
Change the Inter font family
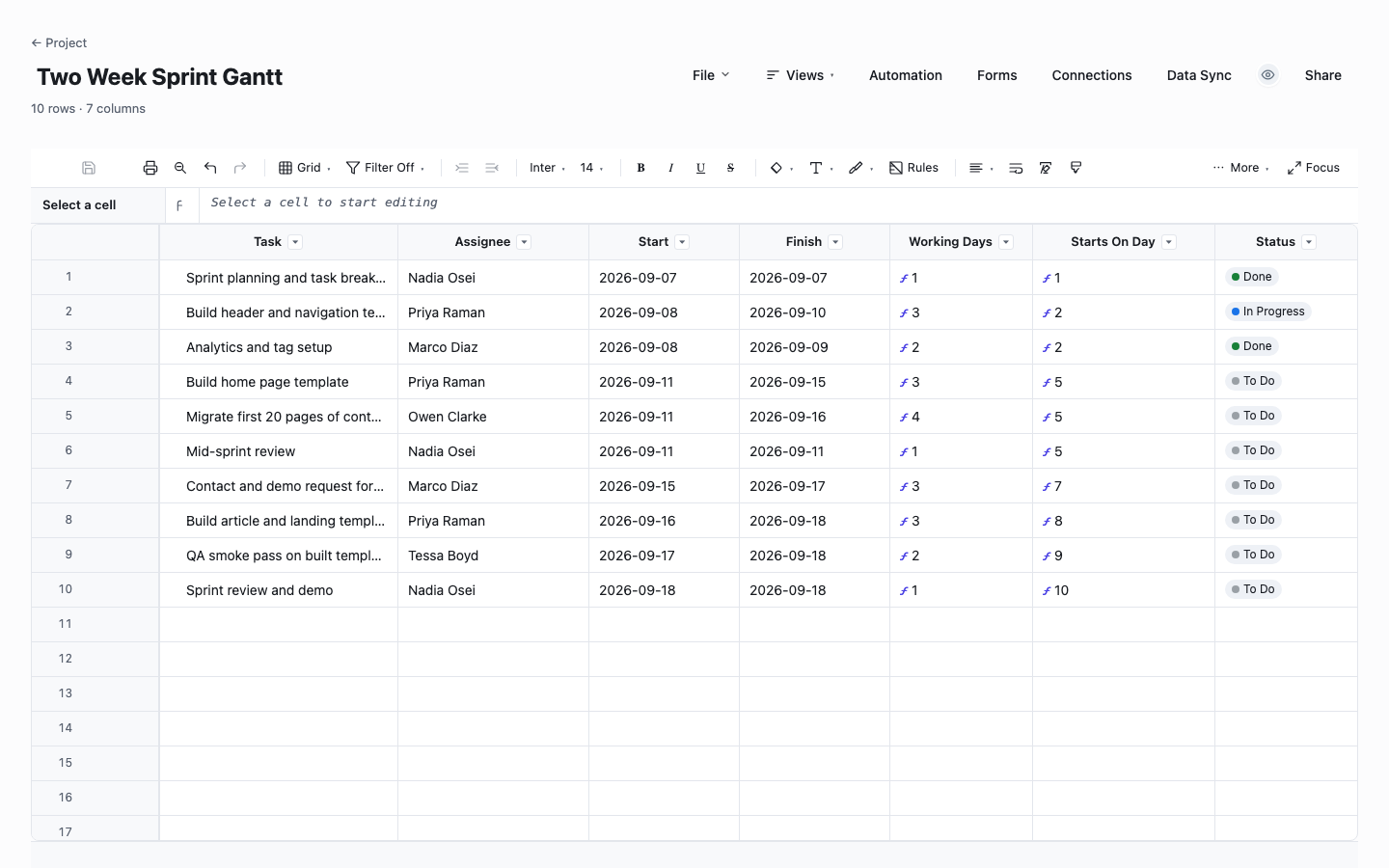(x=548, y=168)
